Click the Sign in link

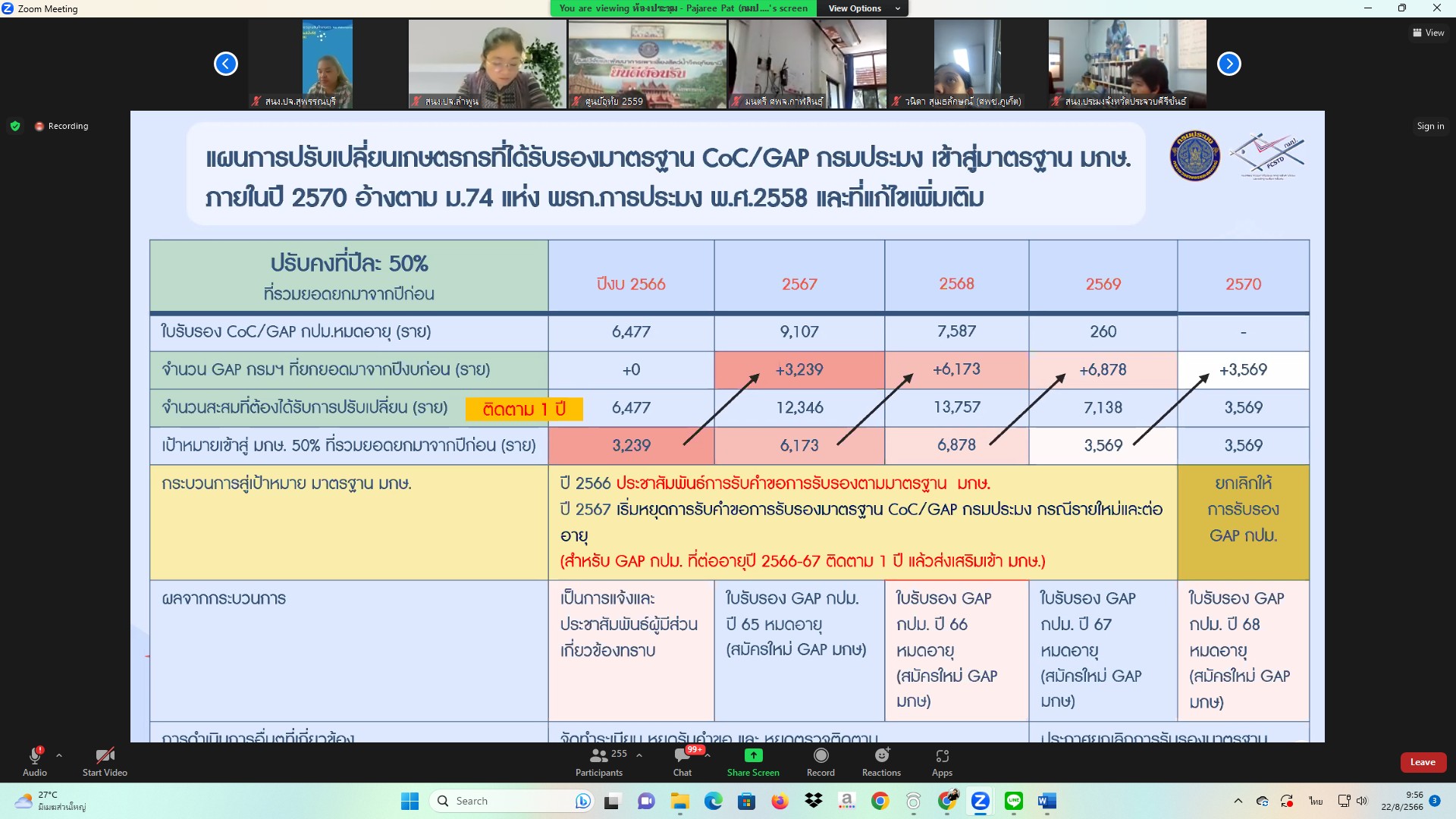click(1430, 126)
